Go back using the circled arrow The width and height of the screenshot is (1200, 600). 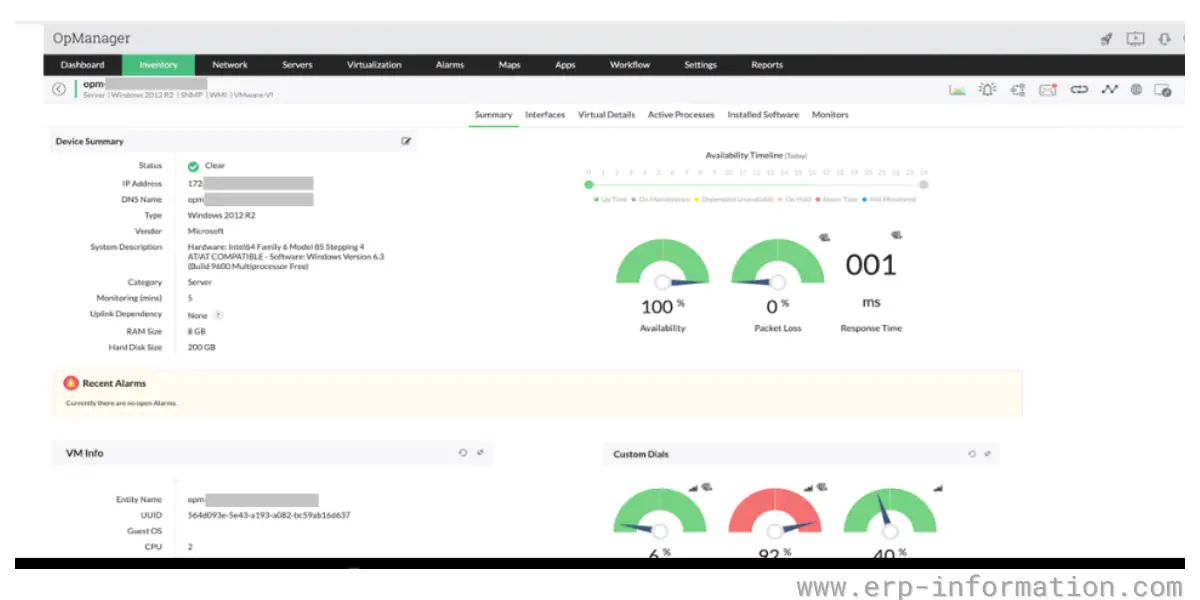point(59,89)
